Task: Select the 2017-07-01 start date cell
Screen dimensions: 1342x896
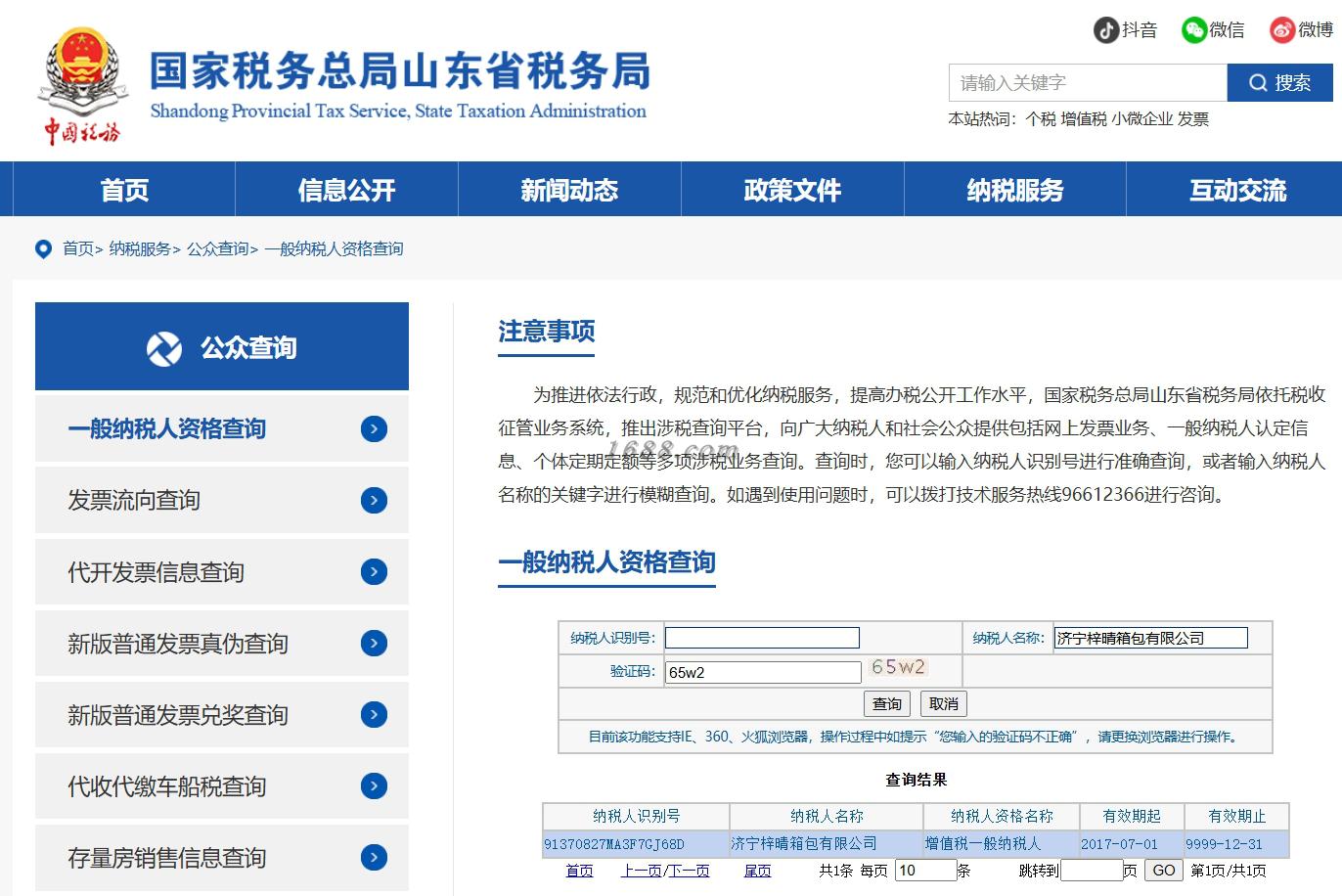Action: pyautogui.click(x=1132, y=844)
